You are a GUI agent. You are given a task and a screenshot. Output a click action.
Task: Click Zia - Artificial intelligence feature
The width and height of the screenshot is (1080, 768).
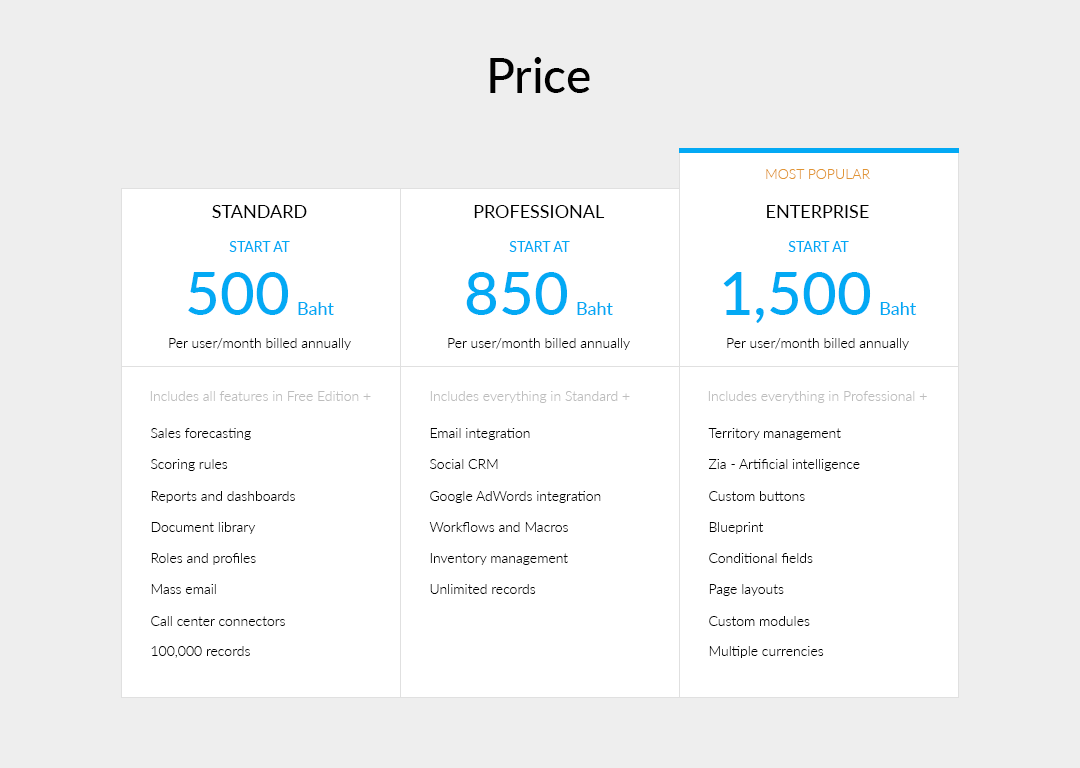(x=784, y=464)
